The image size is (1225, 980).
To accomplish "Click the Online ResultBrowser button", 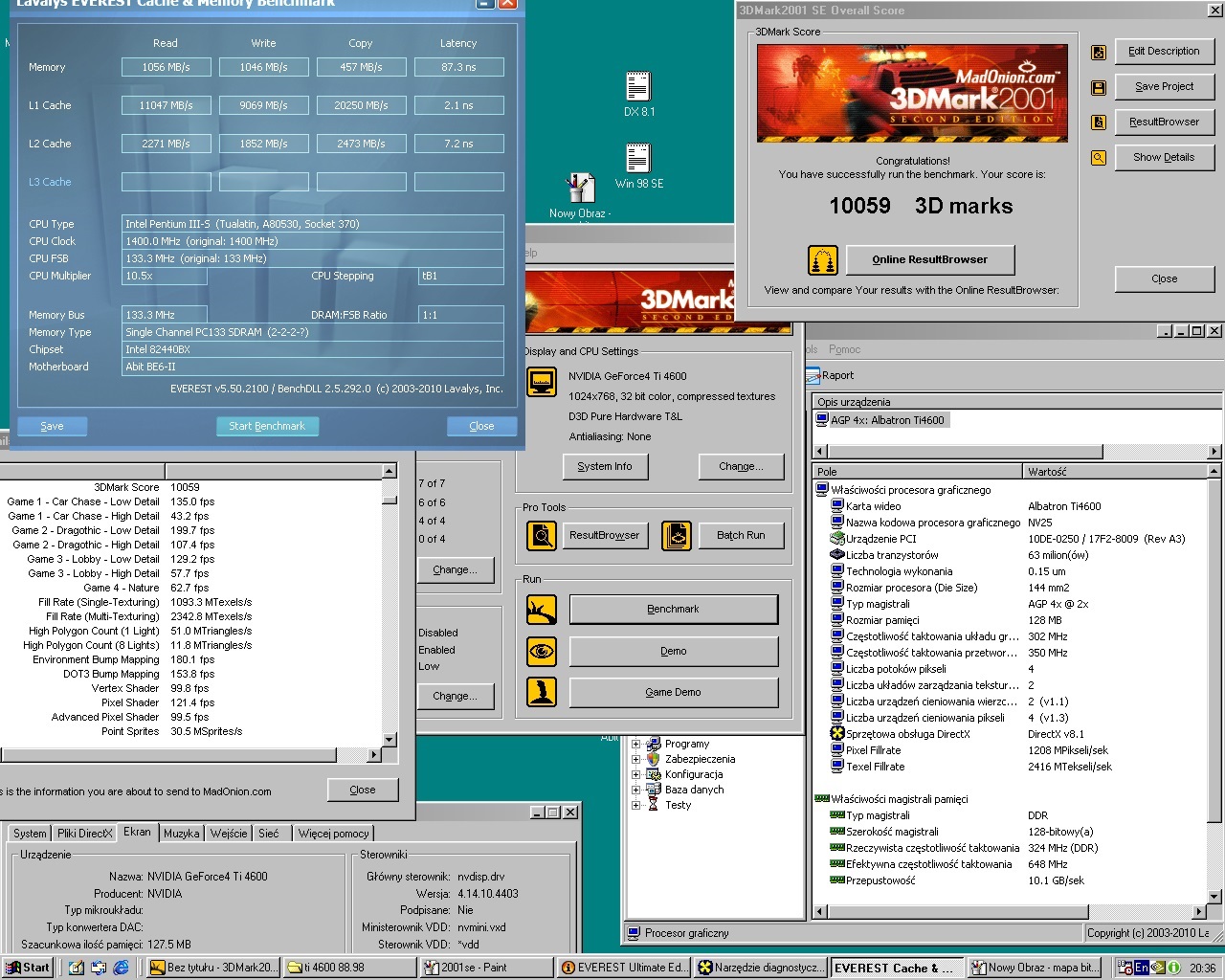I will tap(929, 259).
